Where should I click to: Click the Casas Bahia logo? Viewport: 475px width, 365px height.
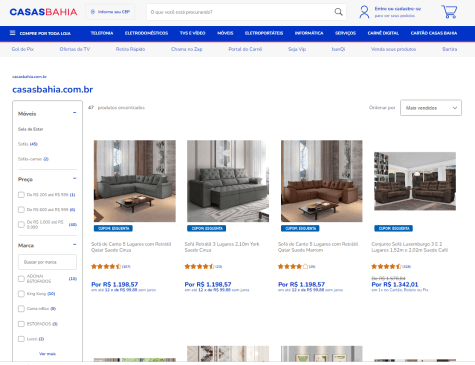43,12
